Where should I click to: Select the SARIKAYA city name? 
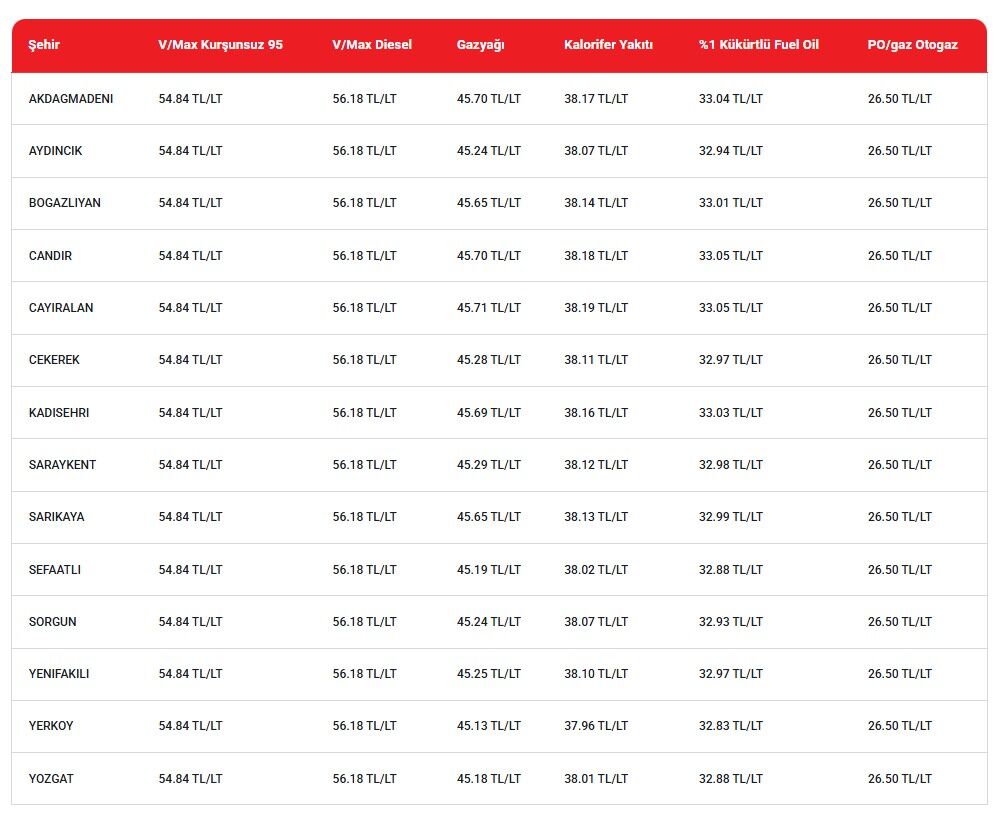pyautogui.click(x=56, y=516)
